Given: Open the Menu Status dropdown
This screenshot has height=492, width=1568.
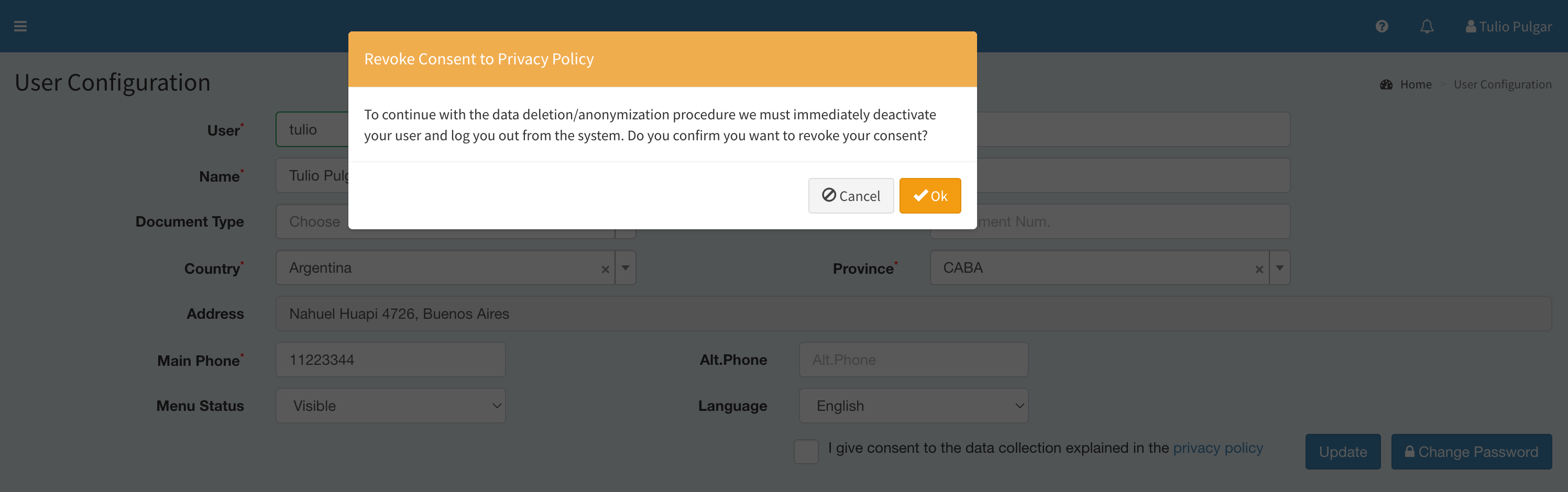Looking at the screenshot, I should click(x=390, y=406).
